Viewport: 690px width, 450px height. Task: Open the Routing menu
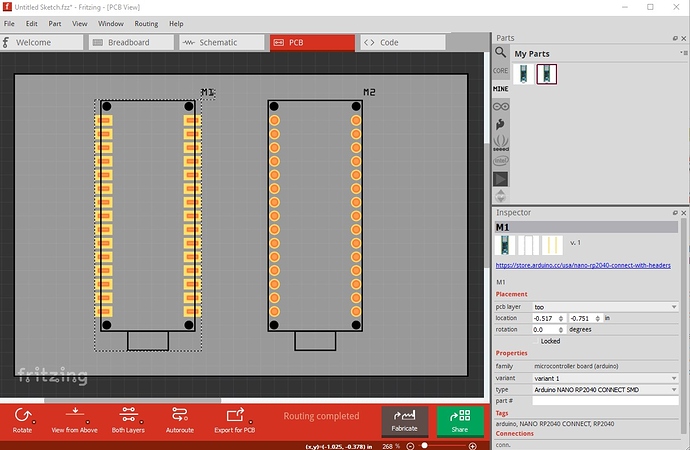pyautogui.click(x=146, y=24)
